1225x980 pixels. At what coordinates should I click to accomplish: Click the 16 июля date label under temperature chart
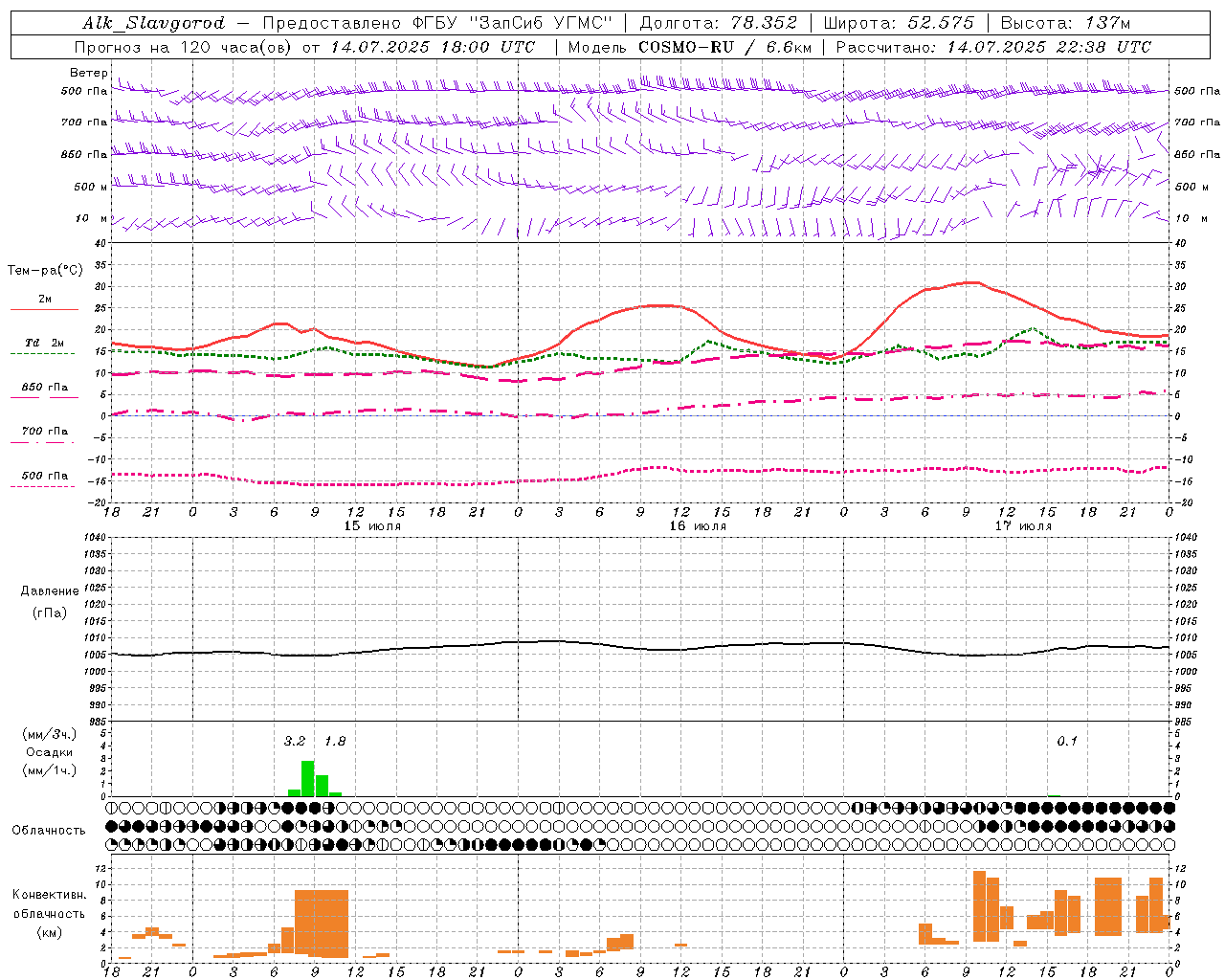tap(698, 526)
